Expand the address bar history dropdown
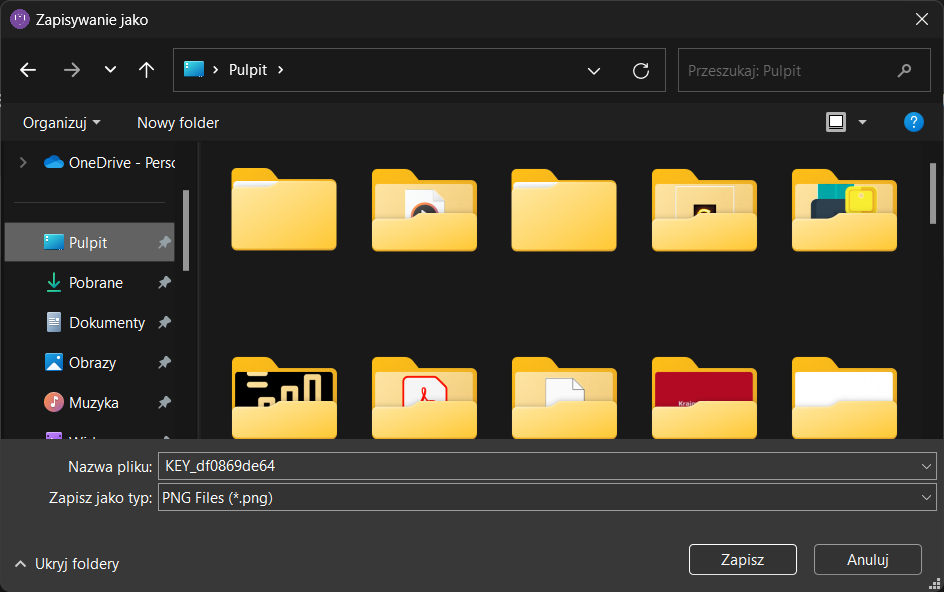944x592 pixels. pyautogui.click(x=594, y=70)
